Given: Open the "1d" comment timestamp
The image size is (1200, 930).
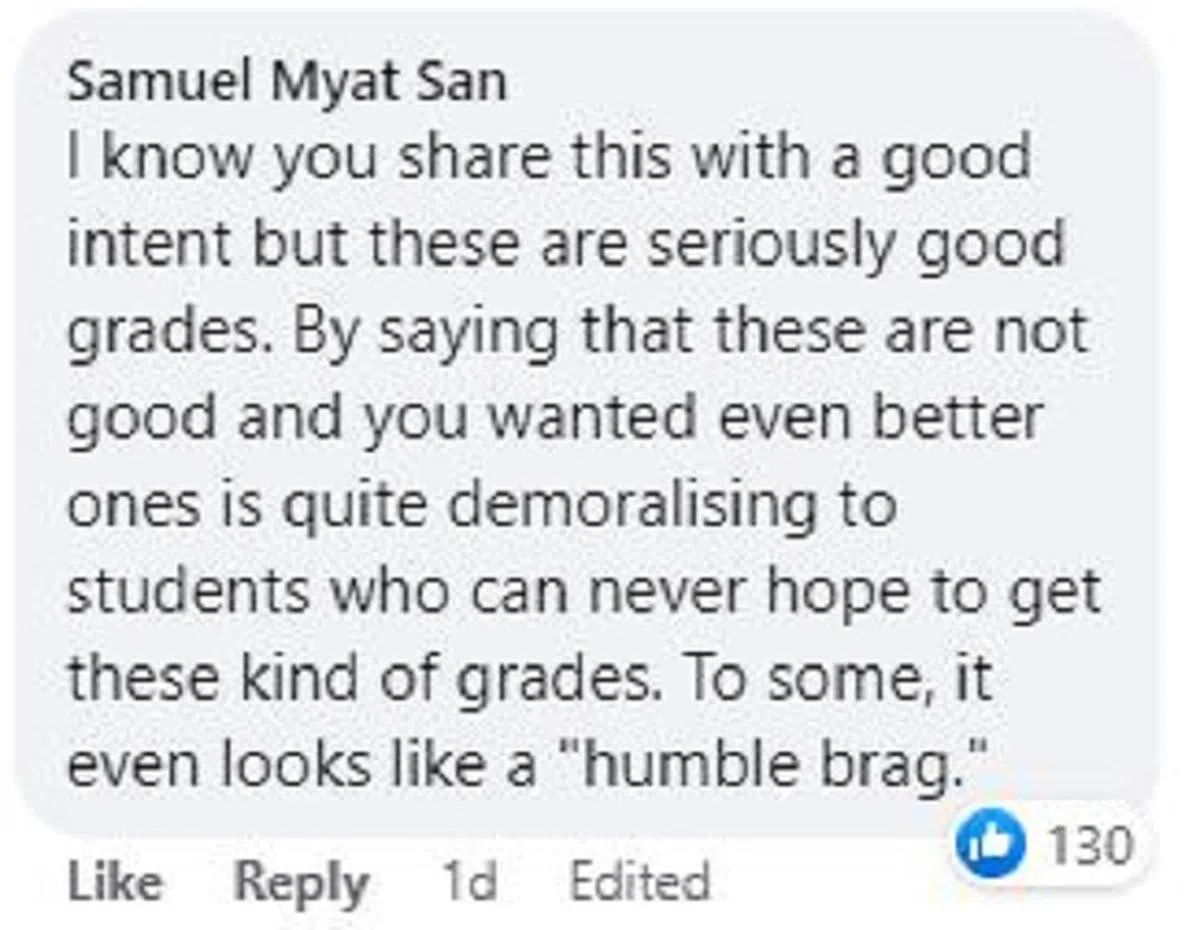Looking at the screenshot, I should coord(468,882).
